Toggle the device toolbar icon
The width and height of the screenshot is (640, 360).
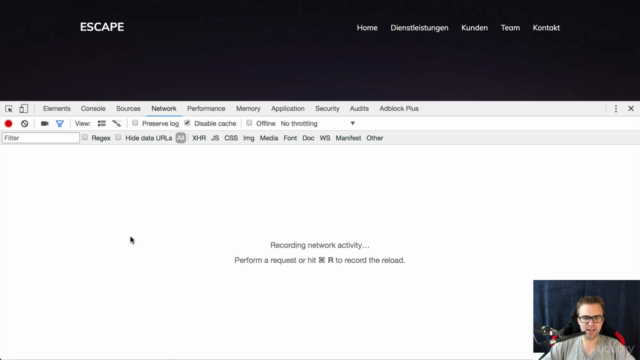pos(24,109)
